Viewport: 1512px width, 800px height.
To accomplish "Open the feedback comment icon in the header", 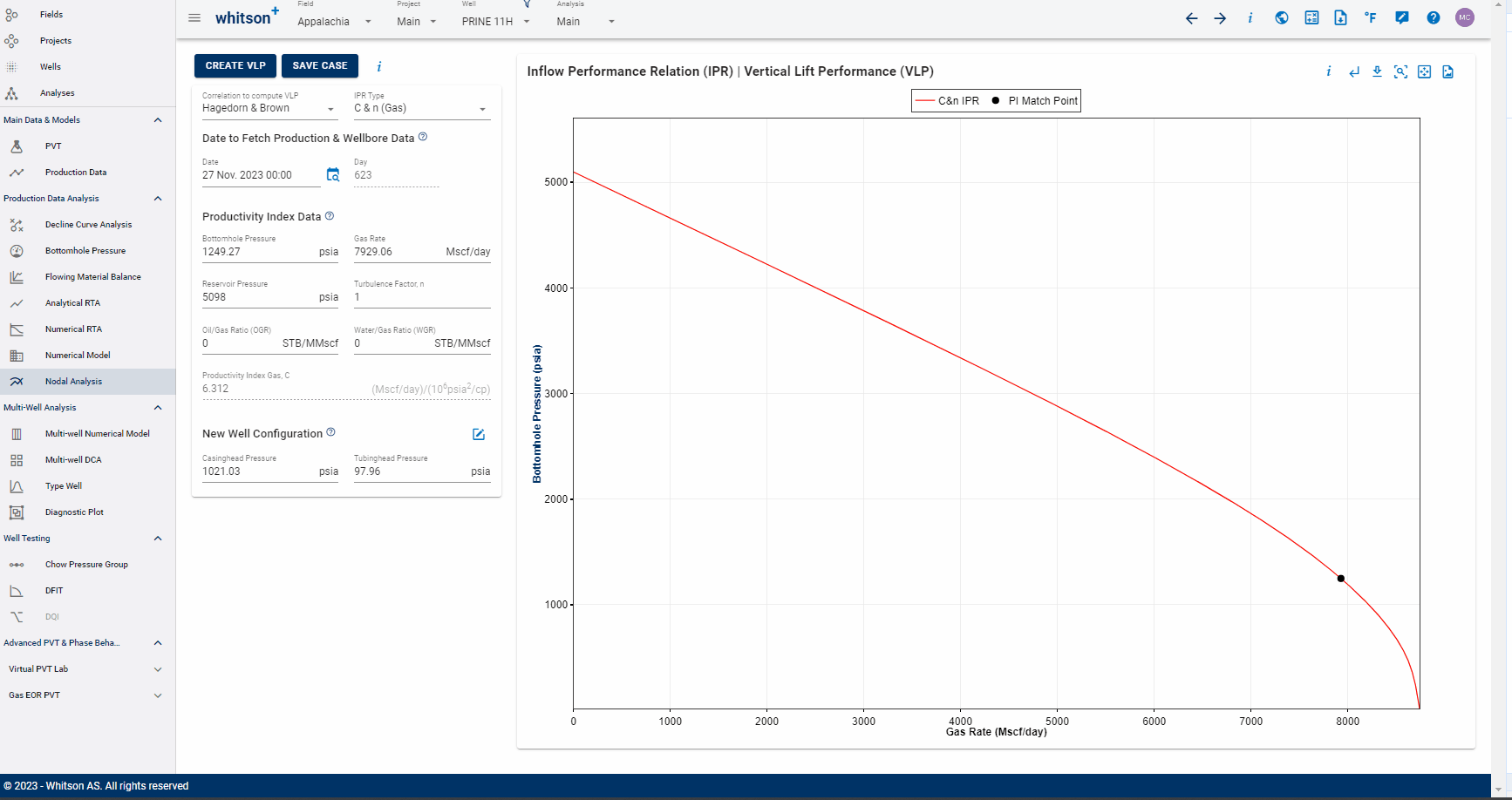I will [1401, 17].
